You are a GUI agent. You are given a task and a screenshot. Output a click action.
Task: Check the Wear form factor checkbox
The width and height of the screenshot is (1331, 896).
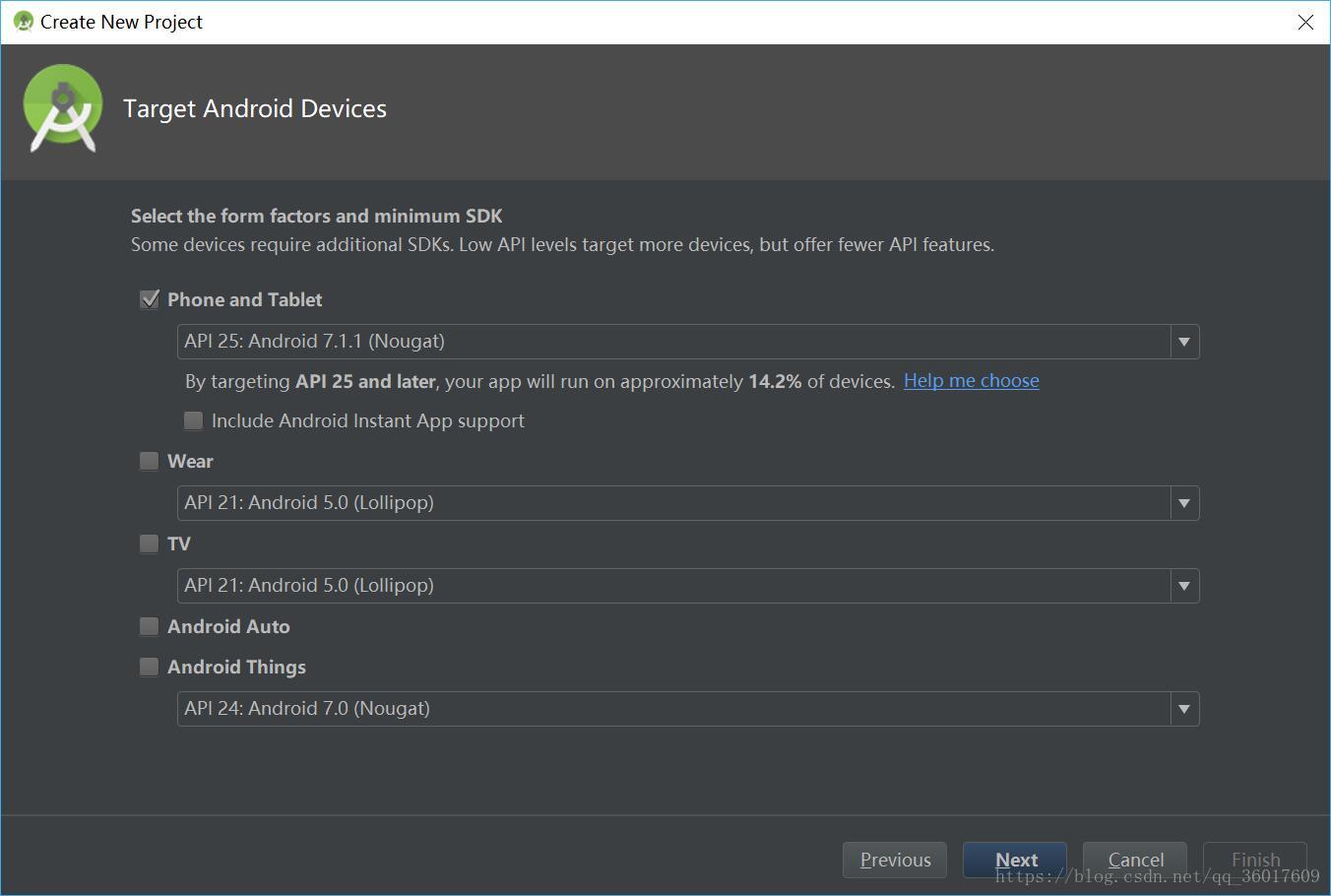tap(150, 461)
